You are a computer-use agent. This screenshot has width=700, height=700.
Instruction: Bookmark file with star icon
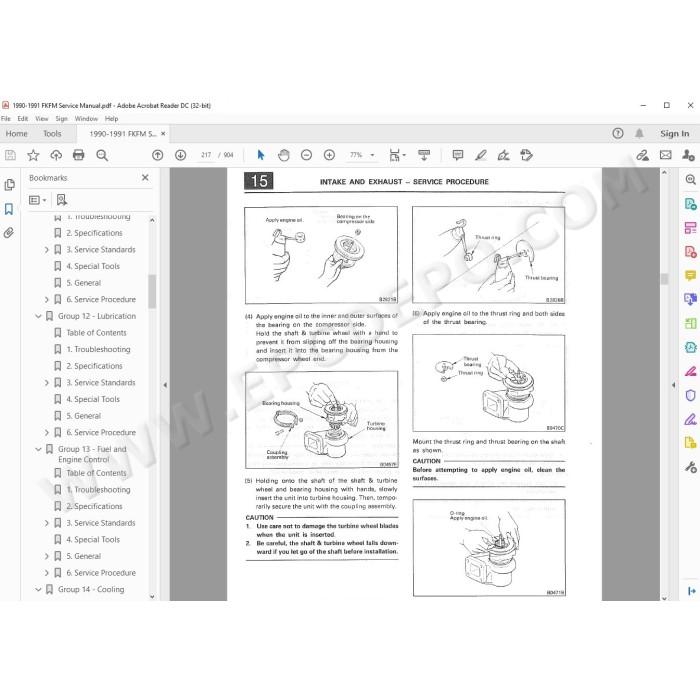[33, 155]
